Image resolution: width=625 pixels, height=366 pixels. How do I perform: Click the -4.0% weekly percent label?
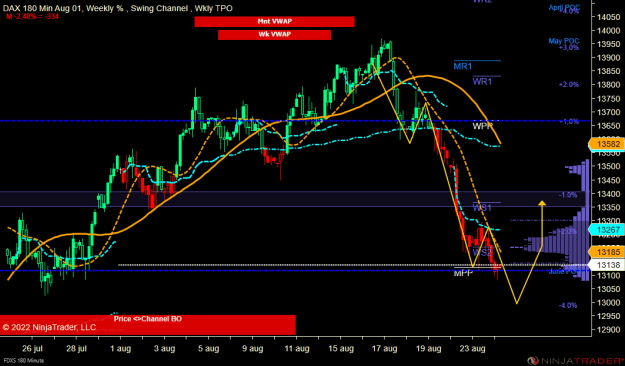click(x=568, y=305)
